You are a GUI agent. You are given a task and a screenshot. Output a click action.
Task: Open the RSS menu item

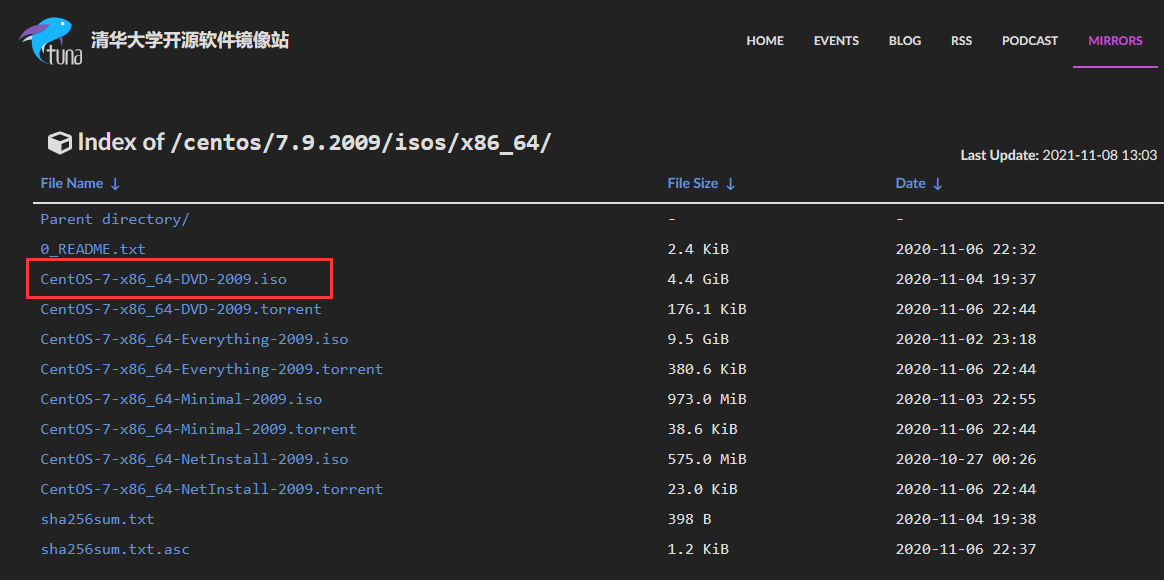pos(961,41)
